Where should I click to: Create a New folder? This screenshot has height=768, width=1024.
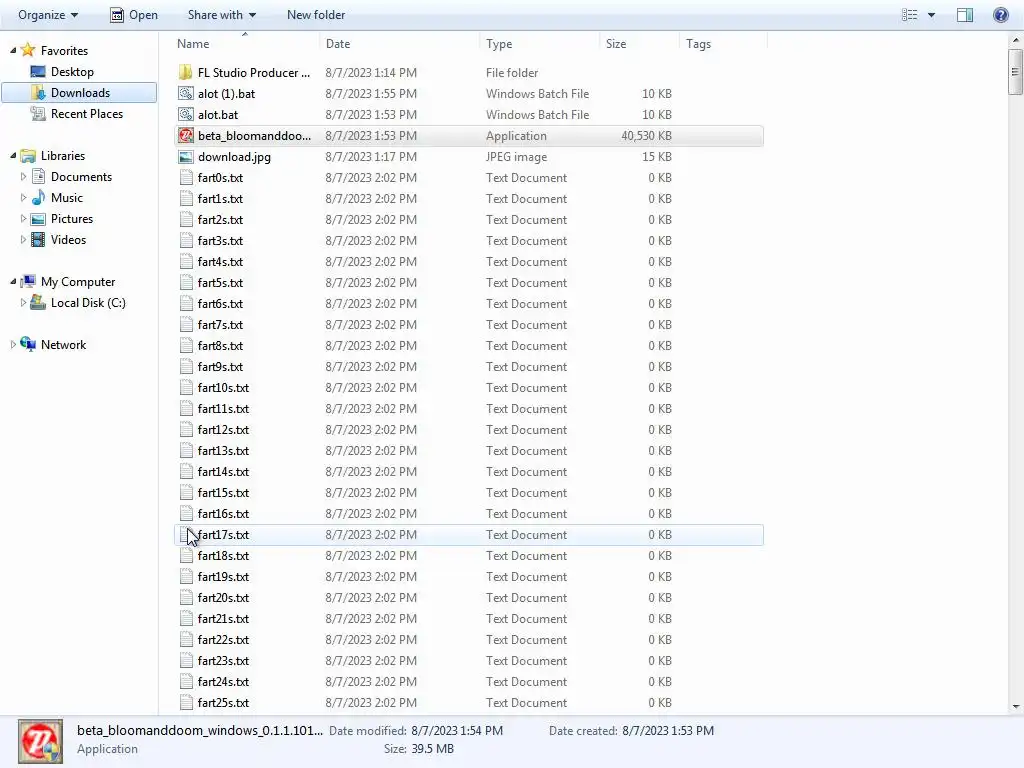point(316,14)
